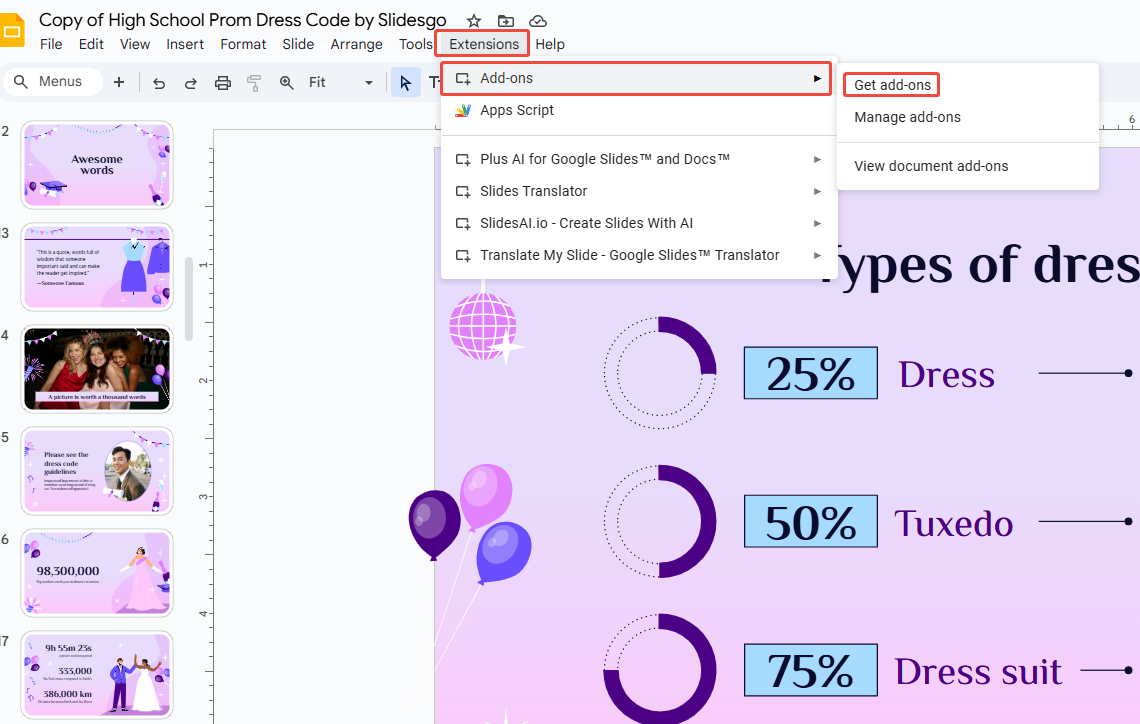Activate the Select cursor tool
The width and height of the screenshot is (1140, 724).
407,82
